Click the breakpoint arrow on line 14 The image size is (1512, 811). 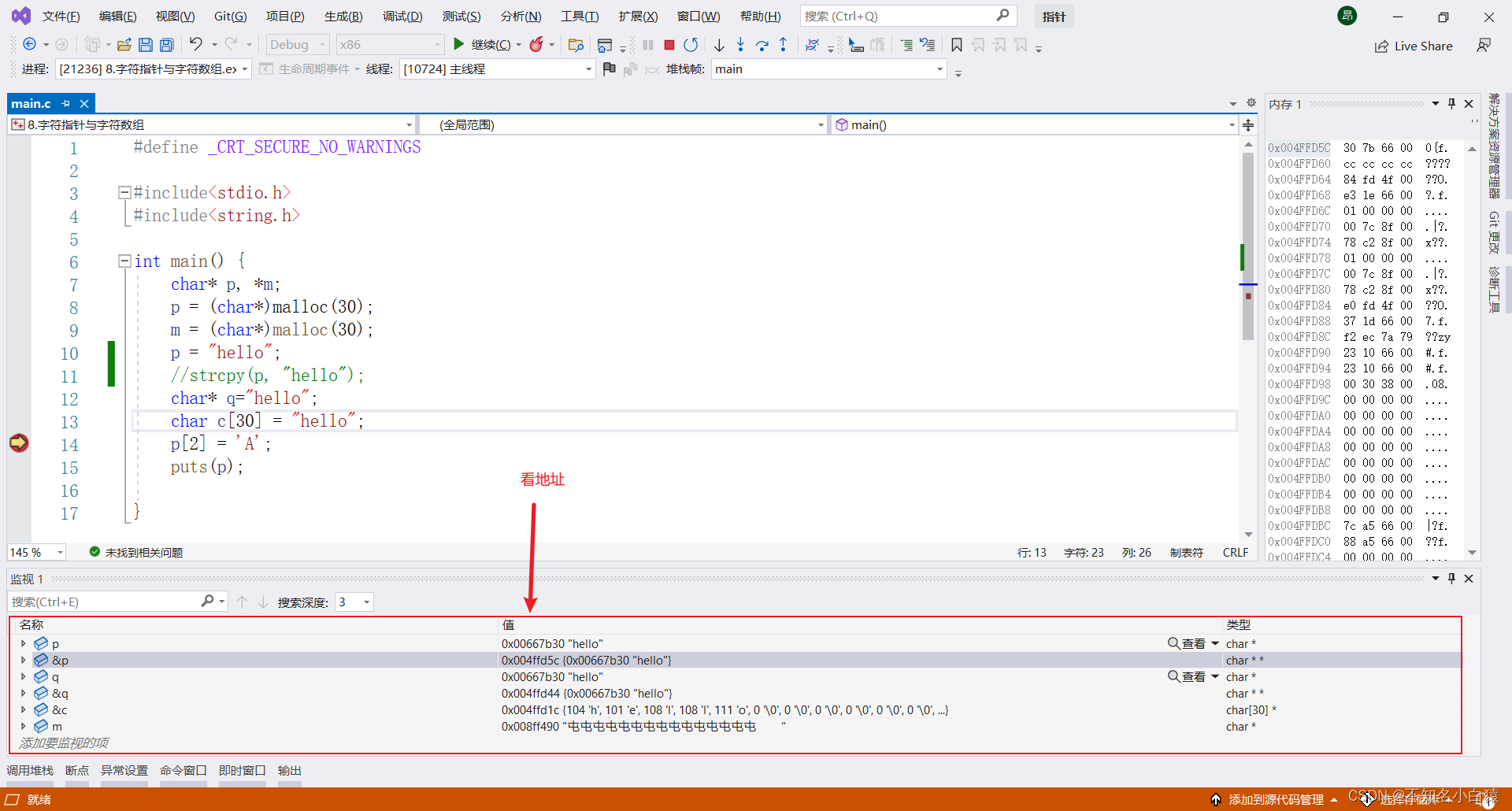click(19, 443)
